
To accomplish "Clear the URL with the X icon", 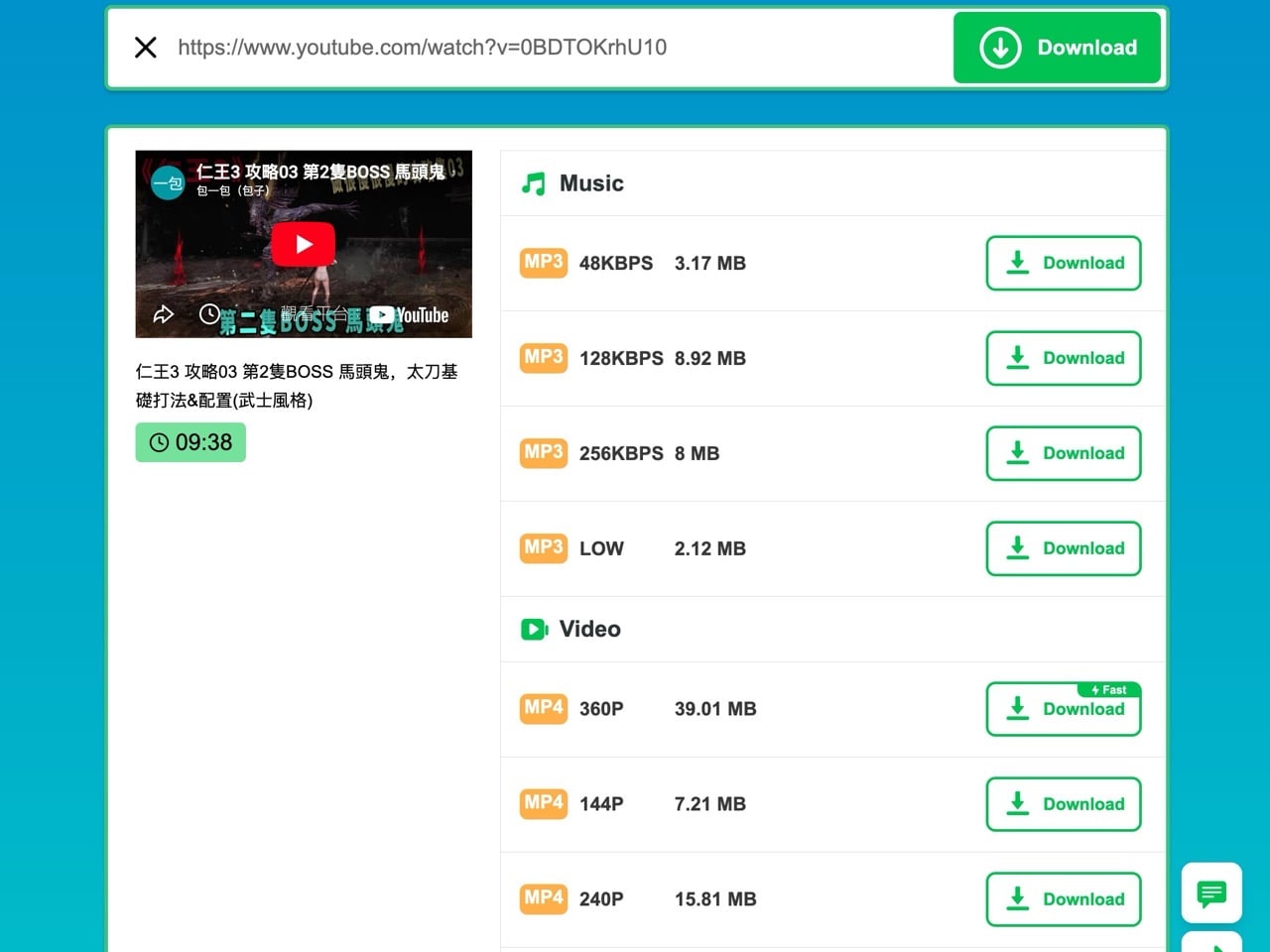I will coord(146,48).
